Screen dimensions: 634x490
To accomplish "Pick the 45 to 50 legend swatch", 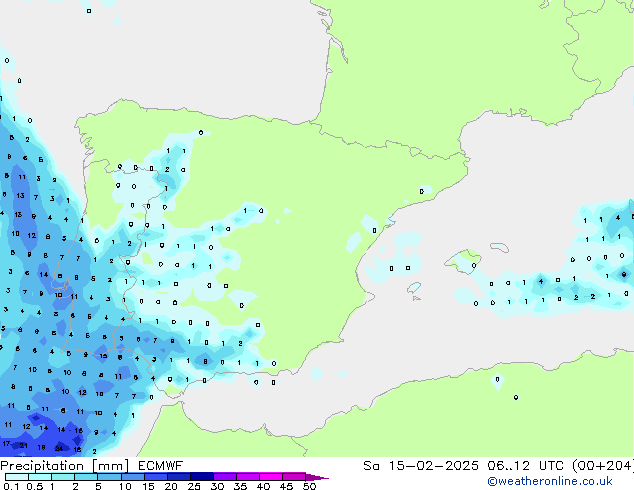I will [x=294, y=477].
